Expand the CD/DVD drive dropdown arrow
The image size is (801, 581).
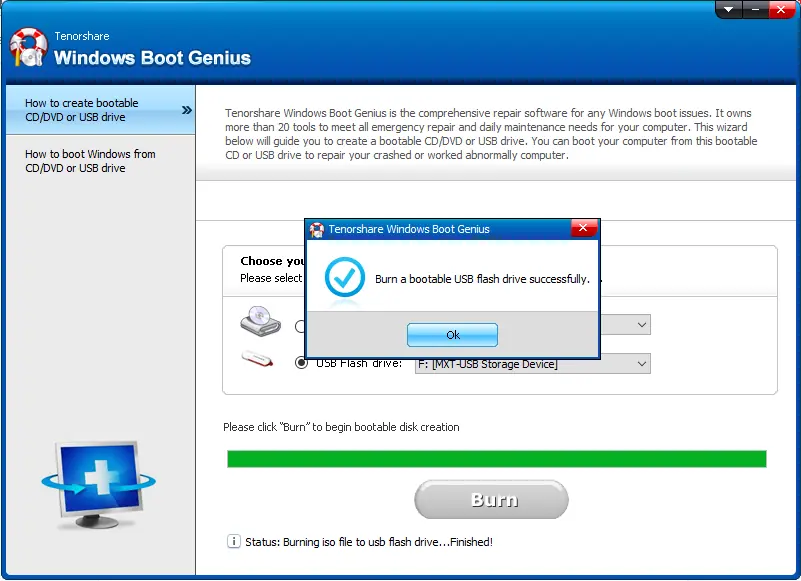pyautogui.click(x=642, y=325)
